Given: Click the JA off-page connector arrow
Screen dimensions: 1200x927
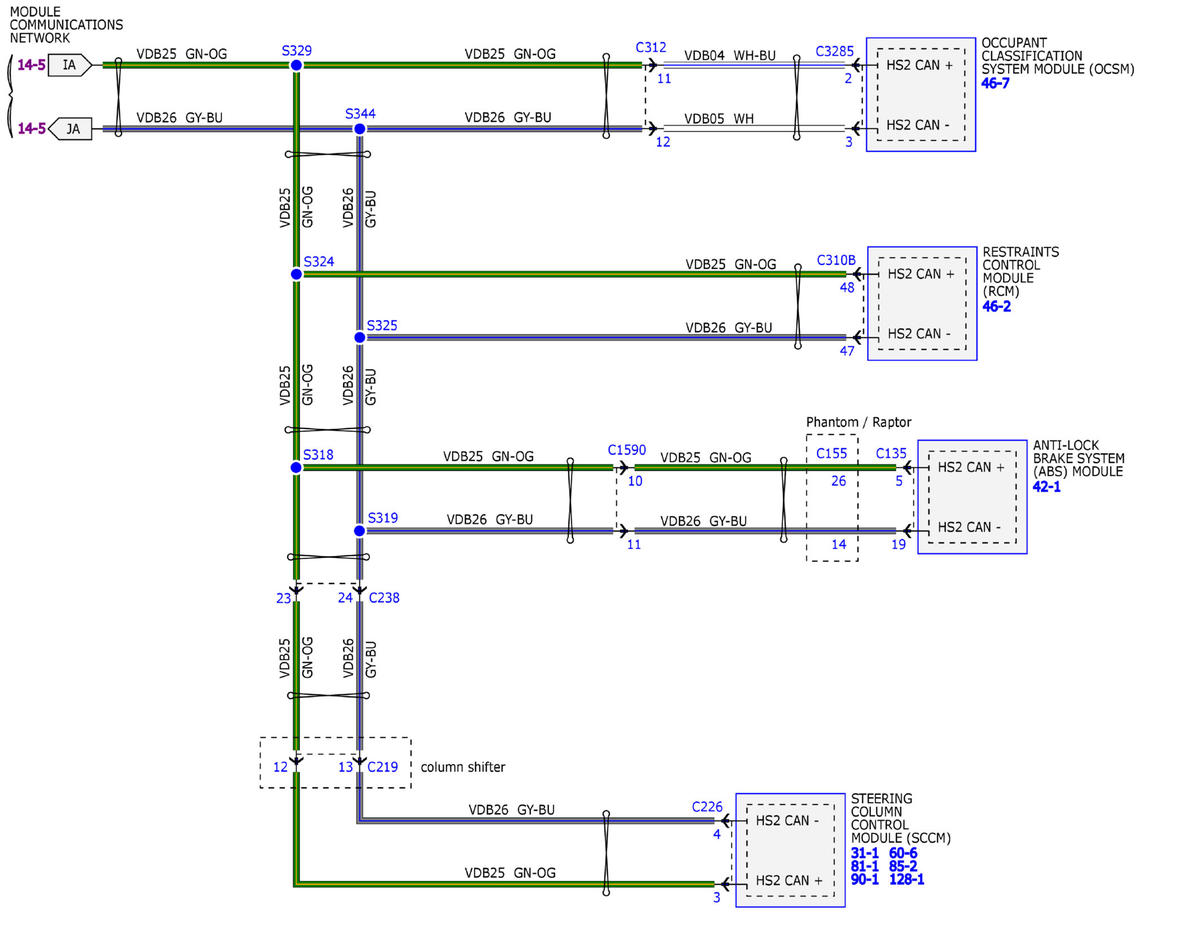Looking at the screenshot, I should (71, 129).
